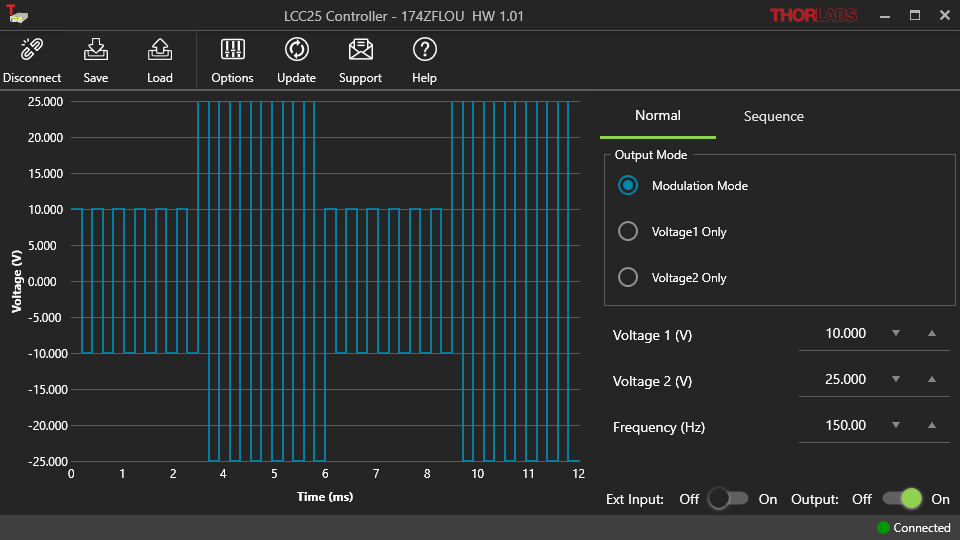Switch to the Sequence tab

[773, 116]
